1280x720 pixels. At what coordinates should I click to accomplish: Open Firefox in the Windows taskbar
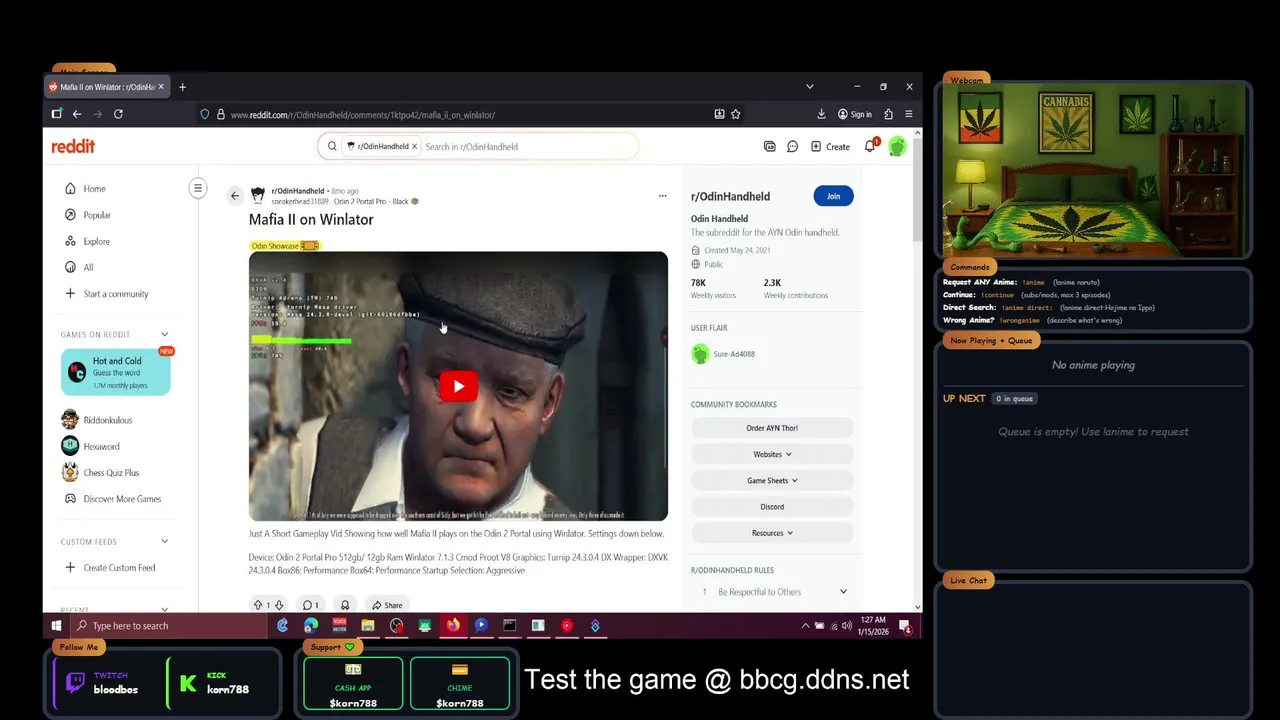click(x=453, y=626)
